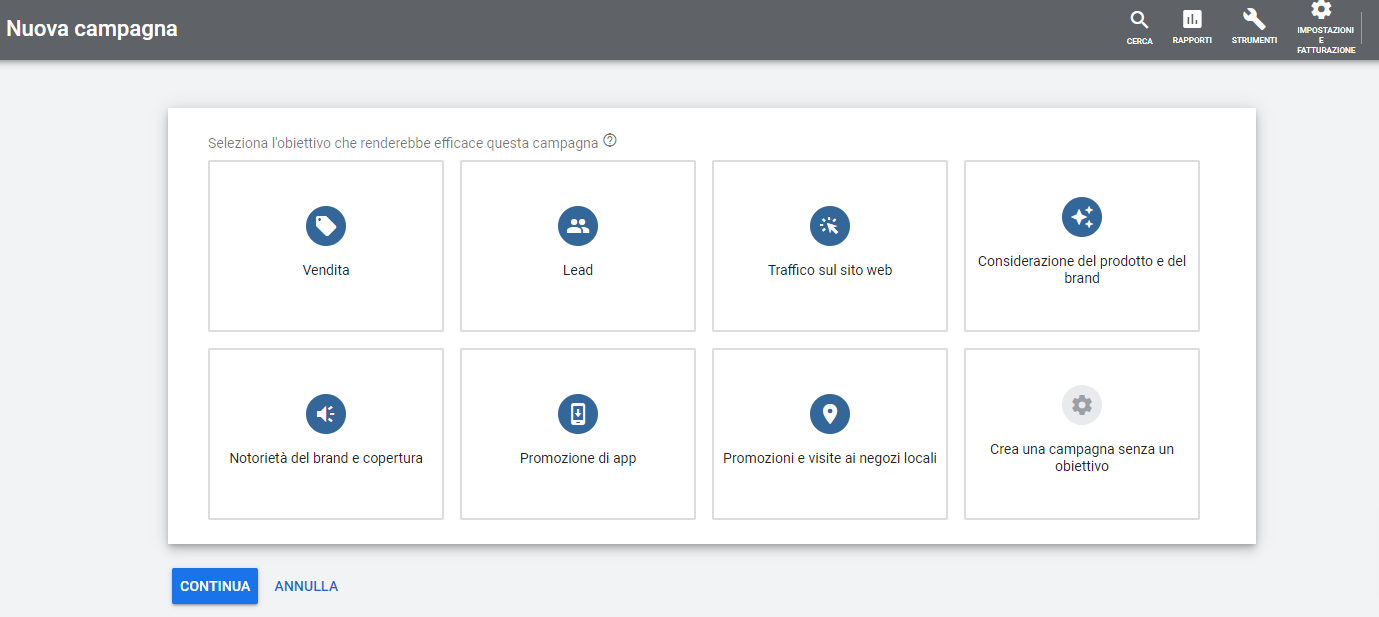Click the ANNULLA cancel link
Image resolution: width=1379 pixels, height=617 pixels.
point(306,586)
